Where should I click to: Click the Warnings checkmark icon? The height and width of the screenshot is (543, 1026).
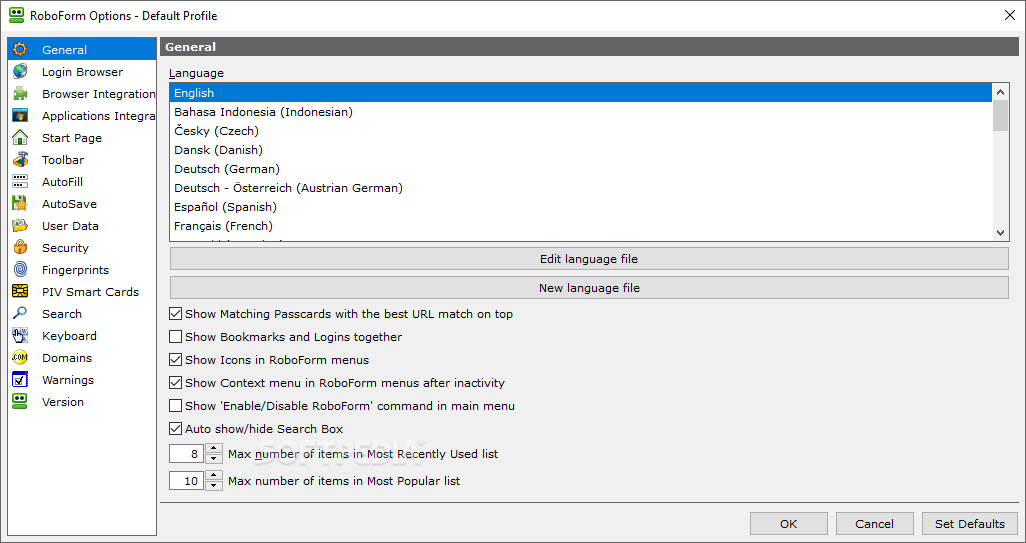(20, 380)
